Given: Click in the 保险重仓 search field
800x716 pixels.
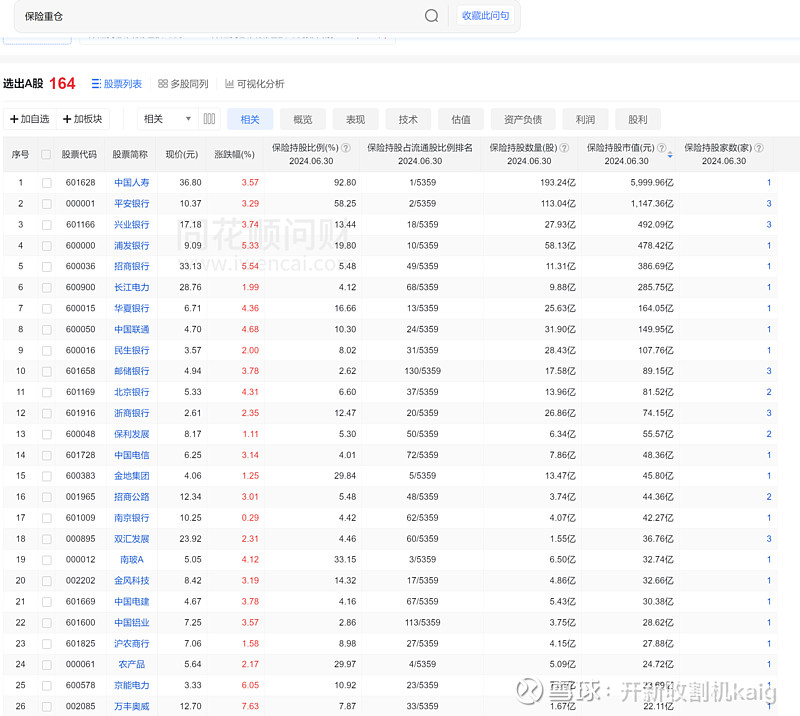Looking at the screenshot, I should (219, 16).
